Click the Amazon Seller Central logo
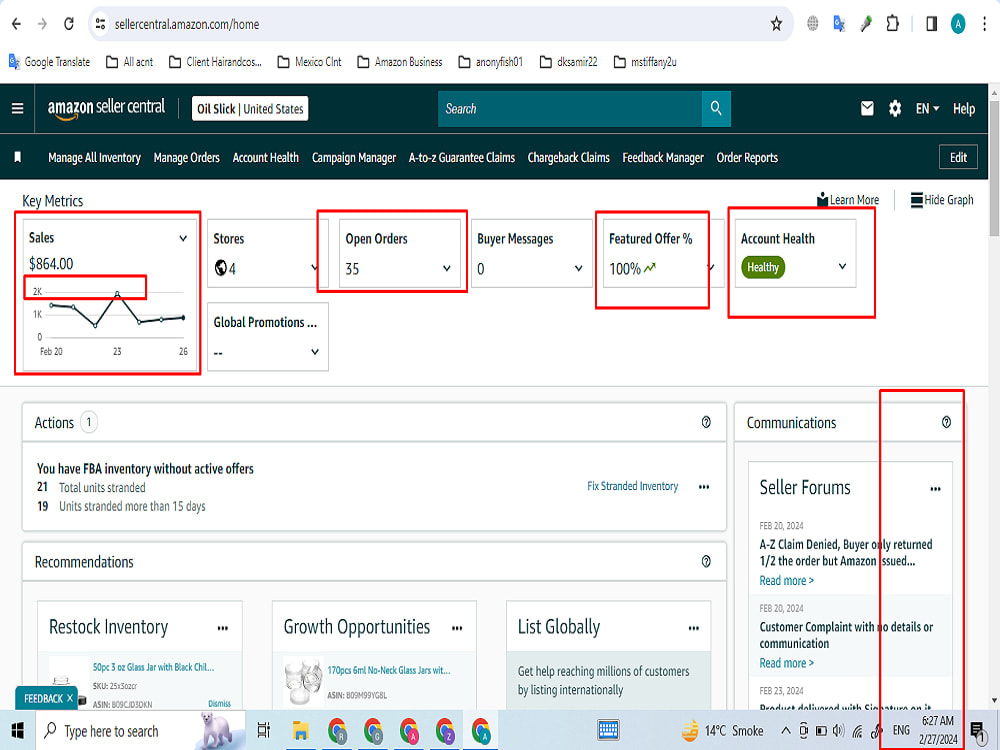1000x750 pixels. pos(106,108)
